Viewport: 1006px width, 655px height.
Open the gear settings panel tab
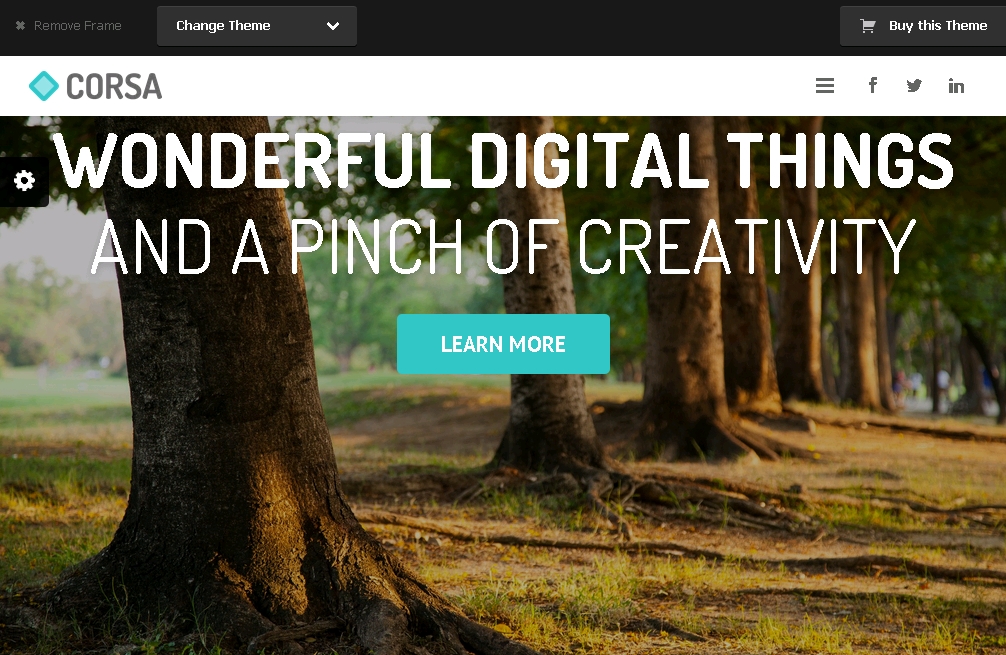(x=24, y=182)
